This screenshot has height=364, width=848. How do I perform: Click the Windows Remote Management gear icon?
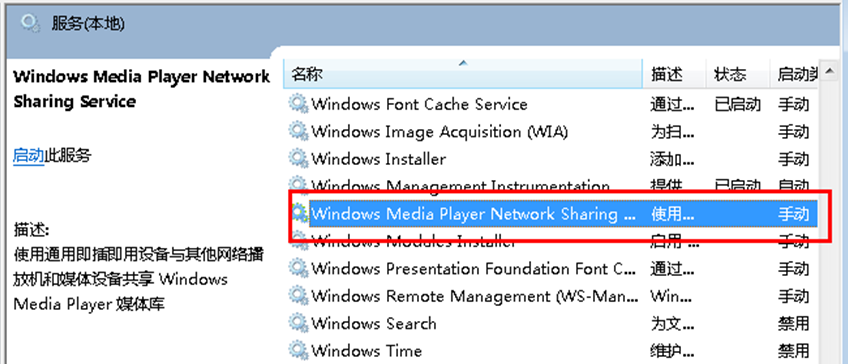pyautogui.click(x=299, y=295)
